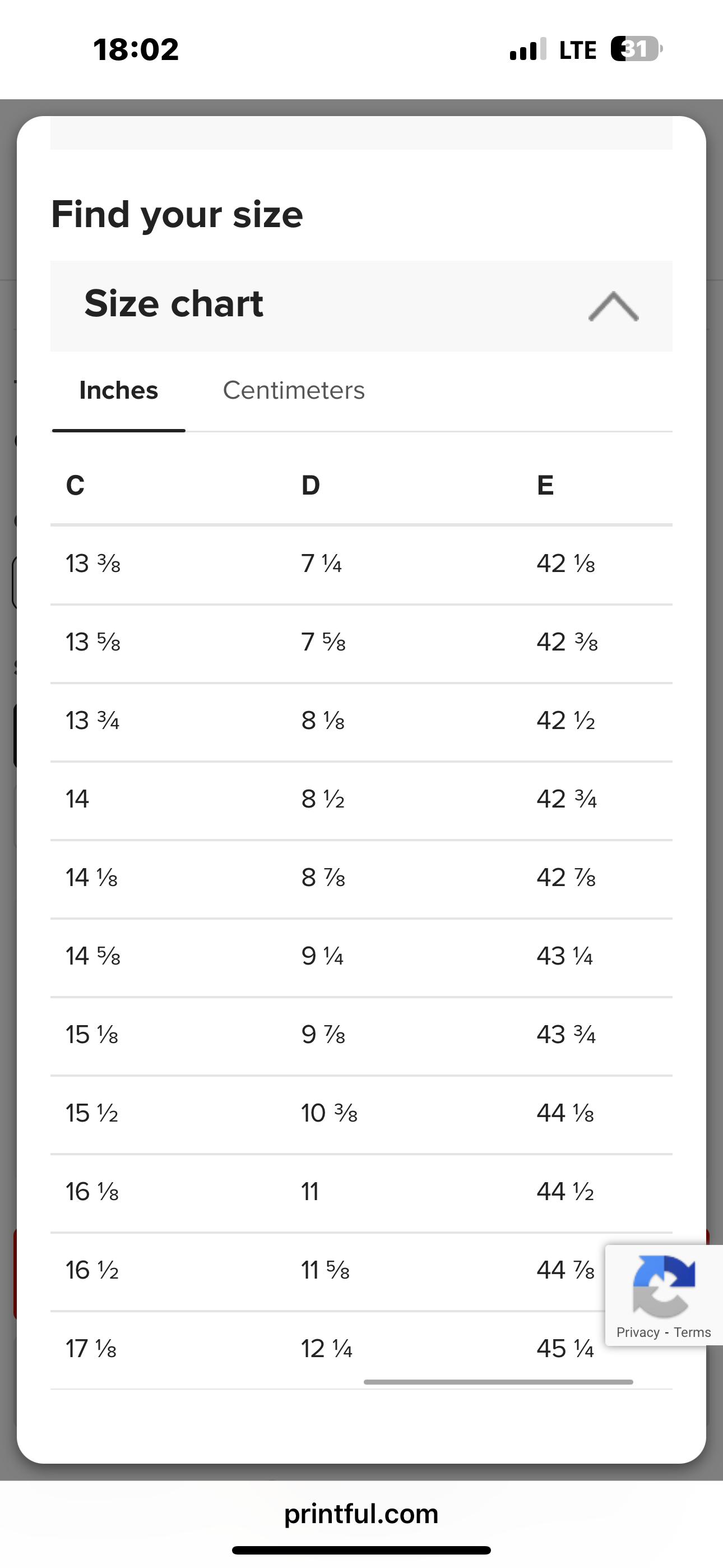The width and height of the screenshot is (723, 1568).
Task: Click the Find your size heading
Action: click(177, 214)
